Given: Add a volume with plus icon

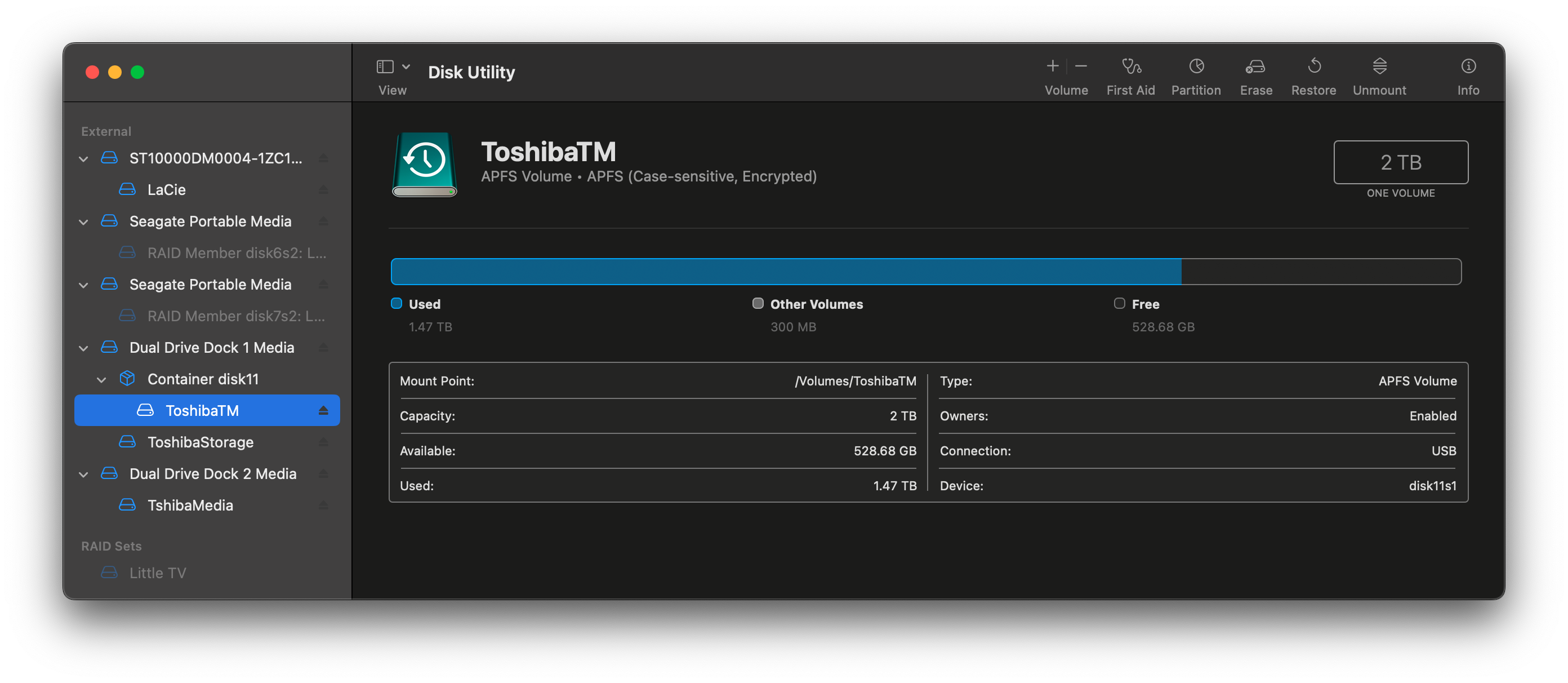Looking at the screenshot, I should click(1053, 66).
